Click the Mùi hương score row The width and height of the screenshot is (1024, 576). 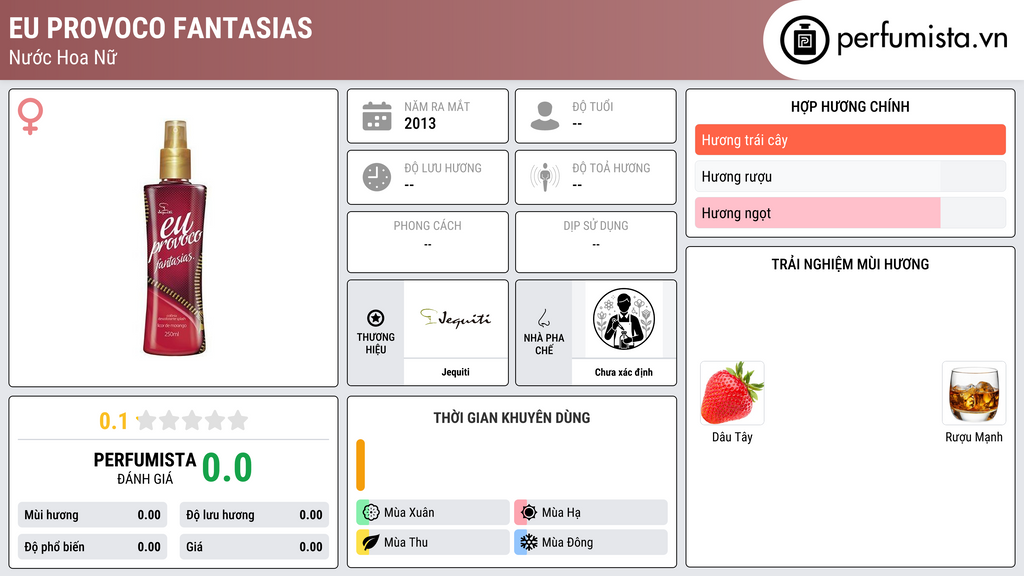click(93, 515)
